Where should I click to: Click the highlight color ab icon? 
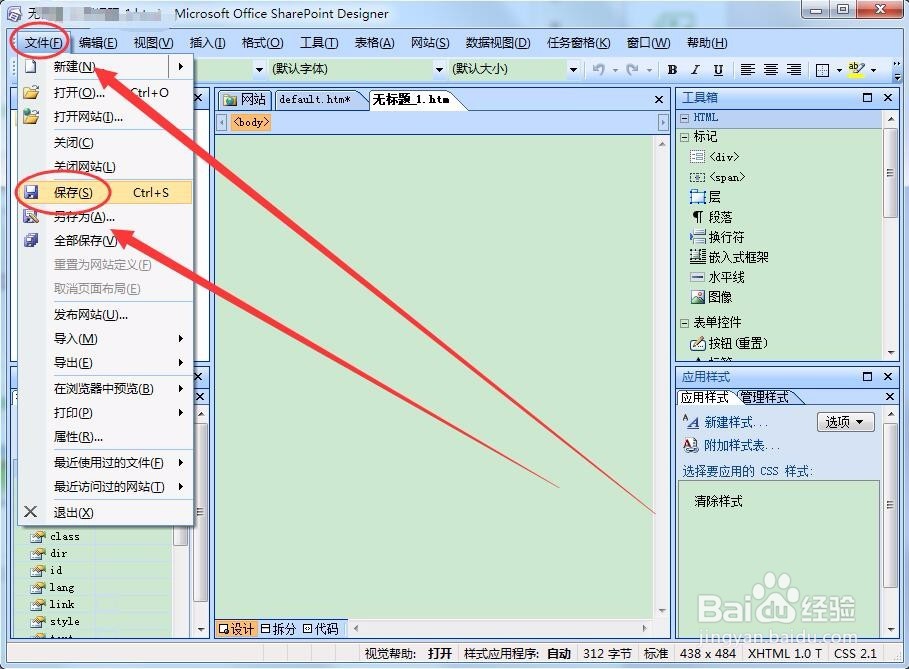856,70
